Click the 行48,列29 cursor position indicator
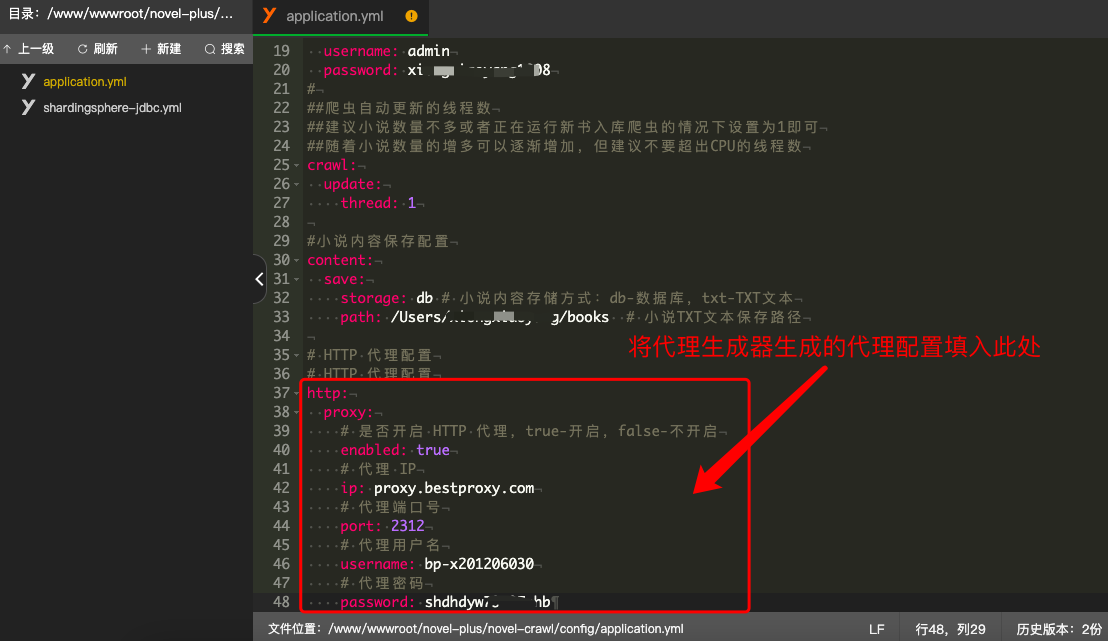Image resolution: width=1108 pixels, height=641 pixels. 950,629
